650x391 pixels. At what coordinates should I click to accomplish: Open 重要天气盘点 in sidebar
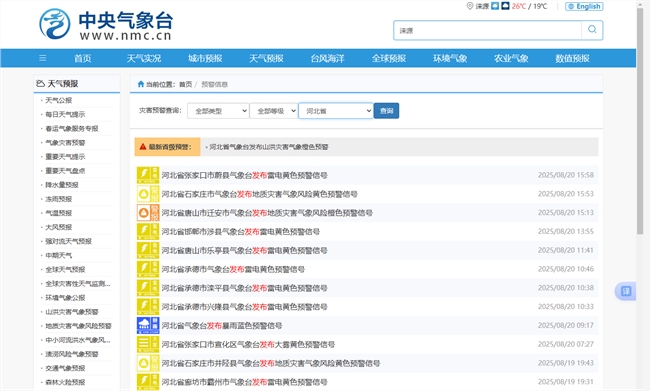tap(65, 171)
